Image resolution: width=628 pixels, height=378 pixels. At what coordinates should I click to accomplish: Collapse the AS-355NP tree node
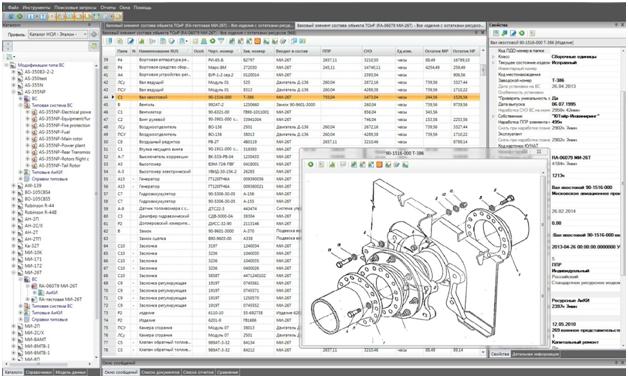[x=13, y=92]
